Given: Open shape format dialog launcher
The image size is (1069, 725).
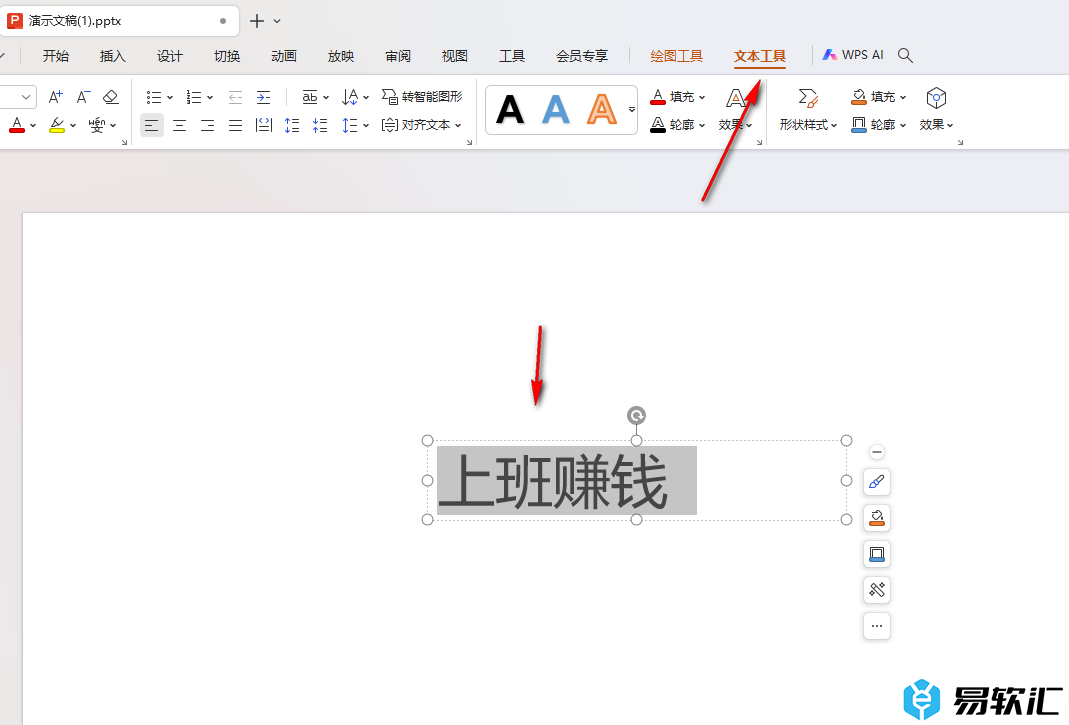Looking at the screenshot, I should (x=961, y=143).
